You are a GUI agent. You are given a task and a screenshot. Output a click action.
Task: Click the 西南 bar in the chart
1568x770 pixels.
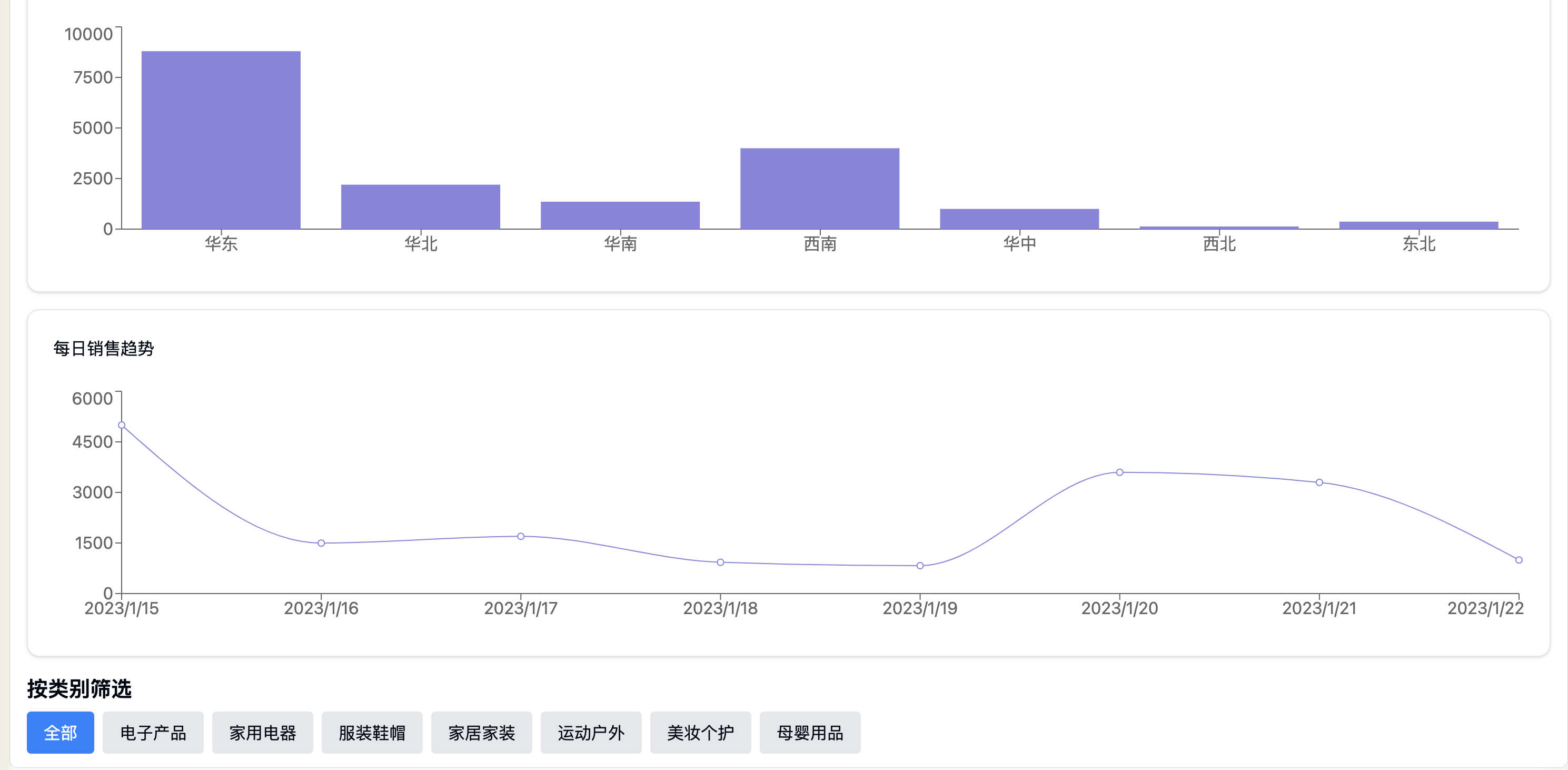(820, 189)
